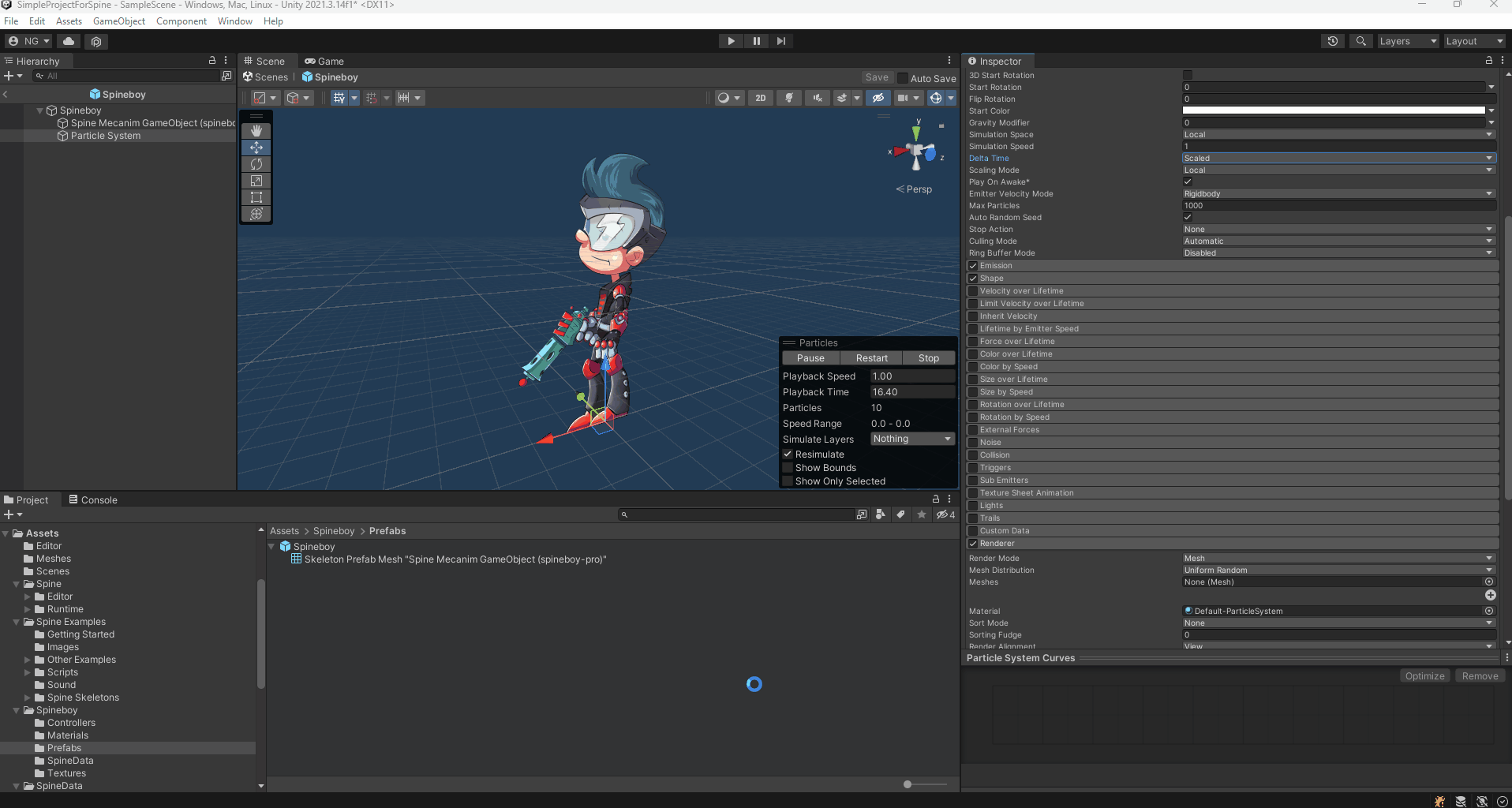Enable Color over Lifetime module

tap(973, 354)
